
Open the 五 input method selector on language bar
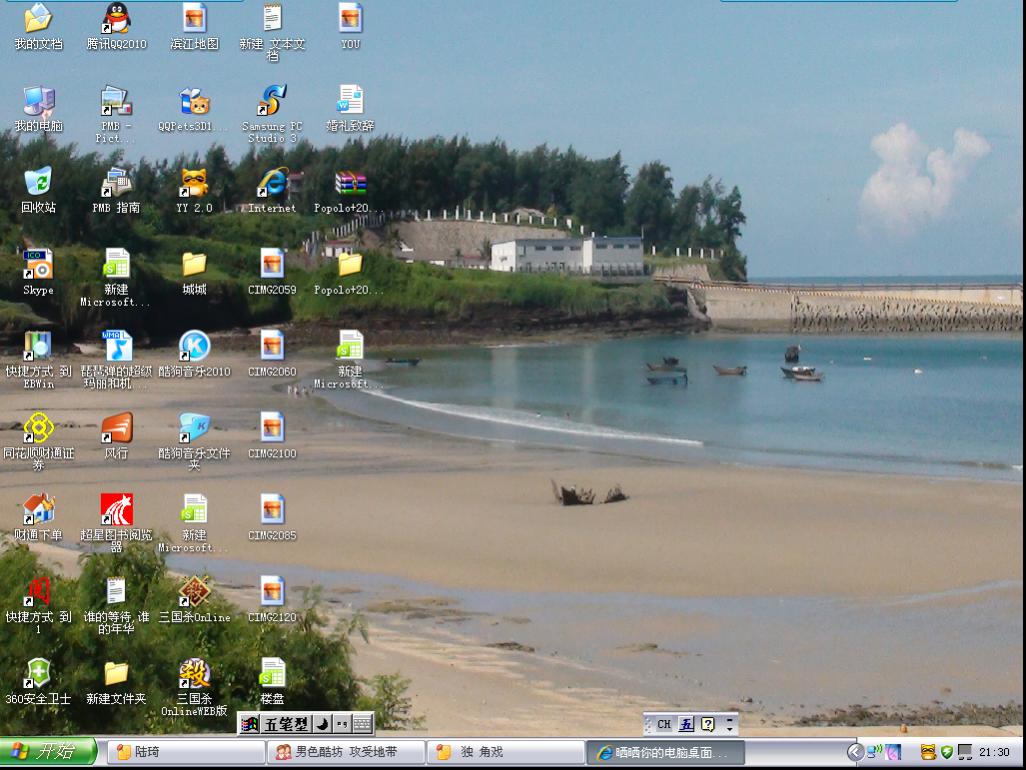(686, 724)
